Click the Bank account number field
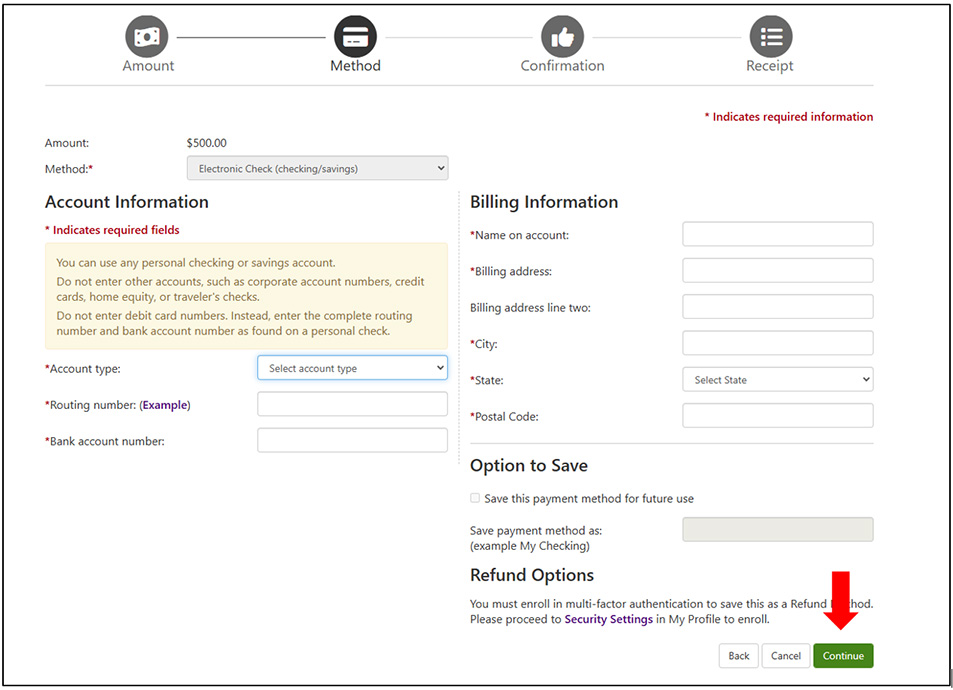The width and height of the screenshot is (953, 690). tap(353, 440)
